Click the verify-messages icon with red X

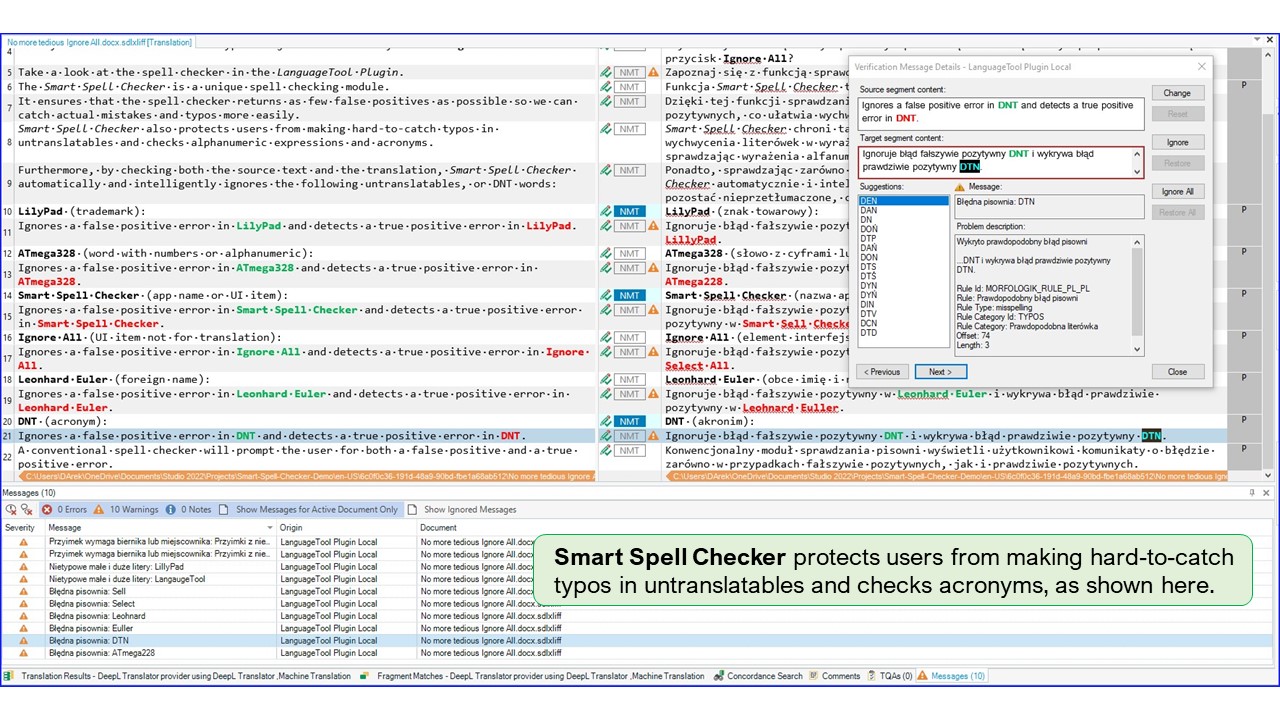(x=11, y=509)
